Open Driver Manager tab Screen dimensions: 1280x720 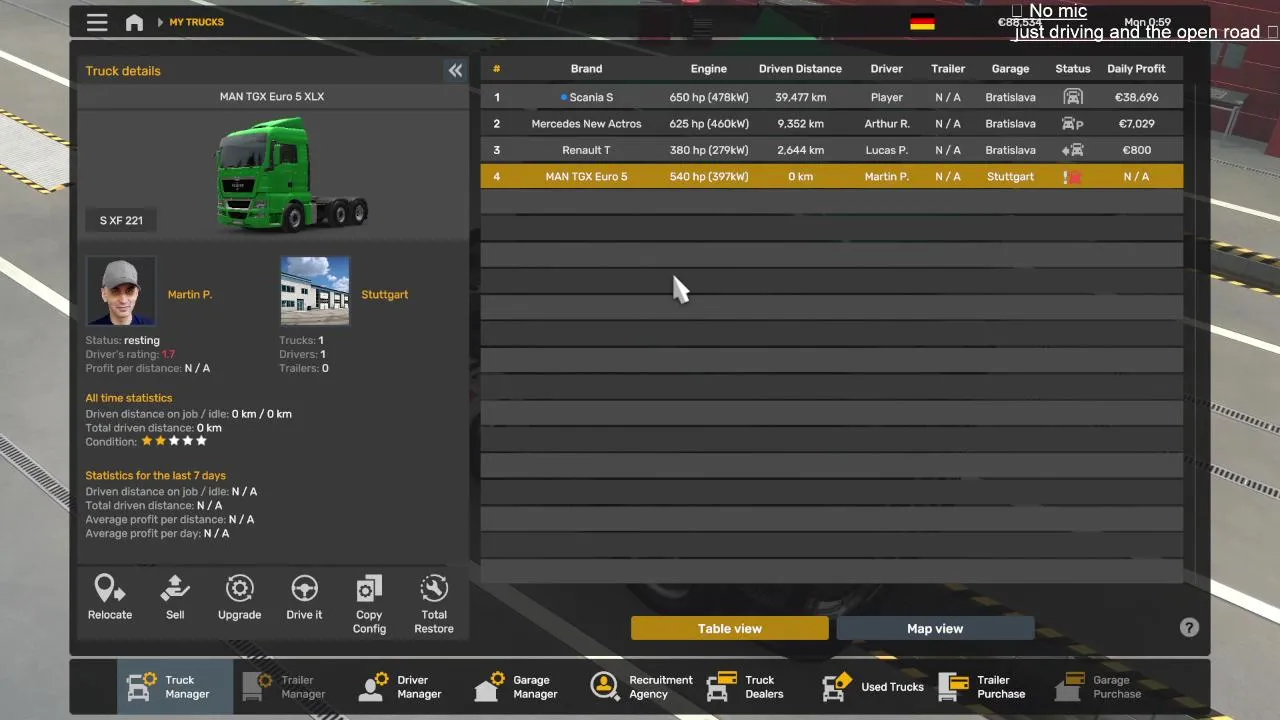click(407, 687)
